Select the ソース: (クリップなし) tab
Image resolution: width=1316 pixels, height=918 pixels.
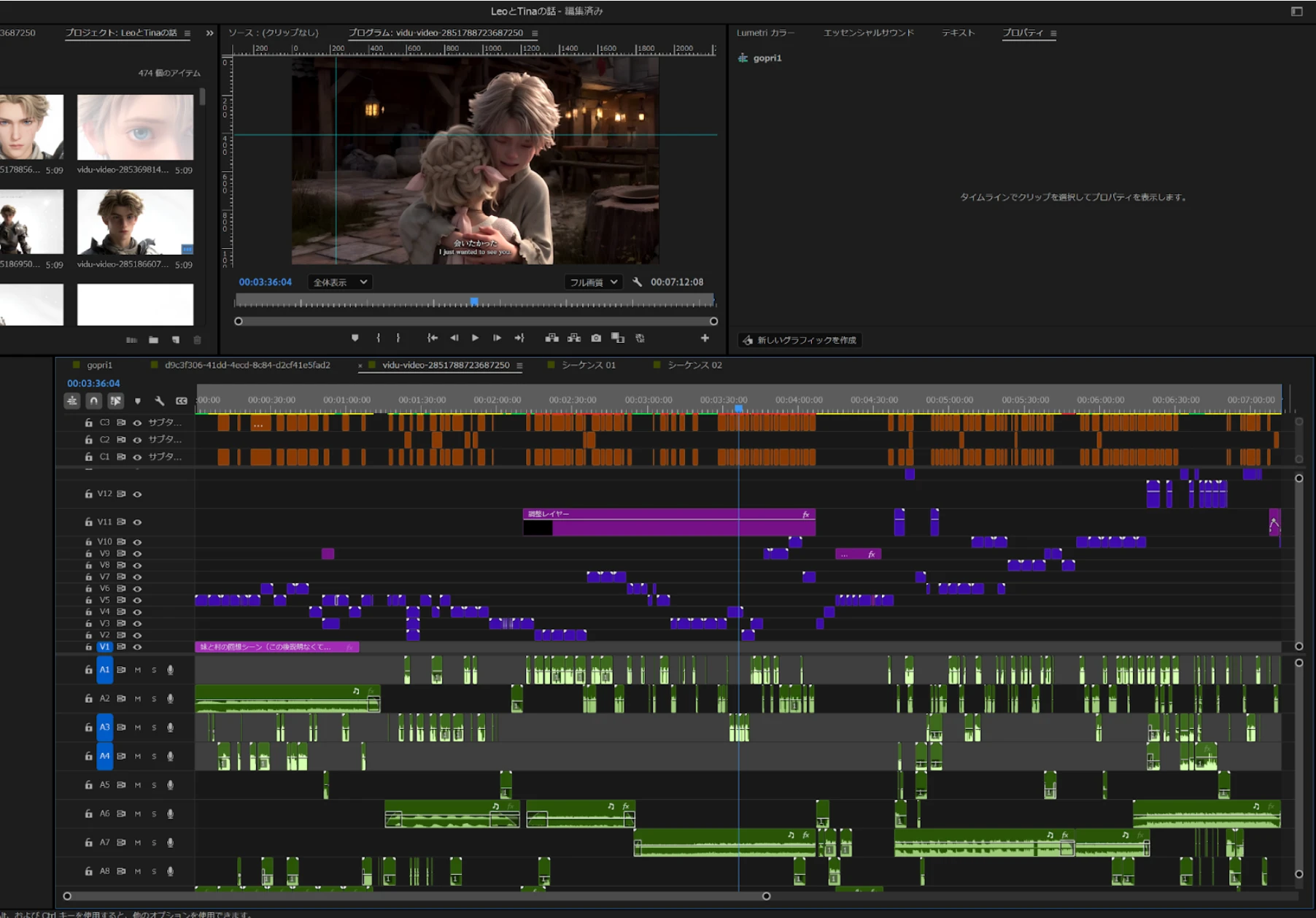coord(273,33)
